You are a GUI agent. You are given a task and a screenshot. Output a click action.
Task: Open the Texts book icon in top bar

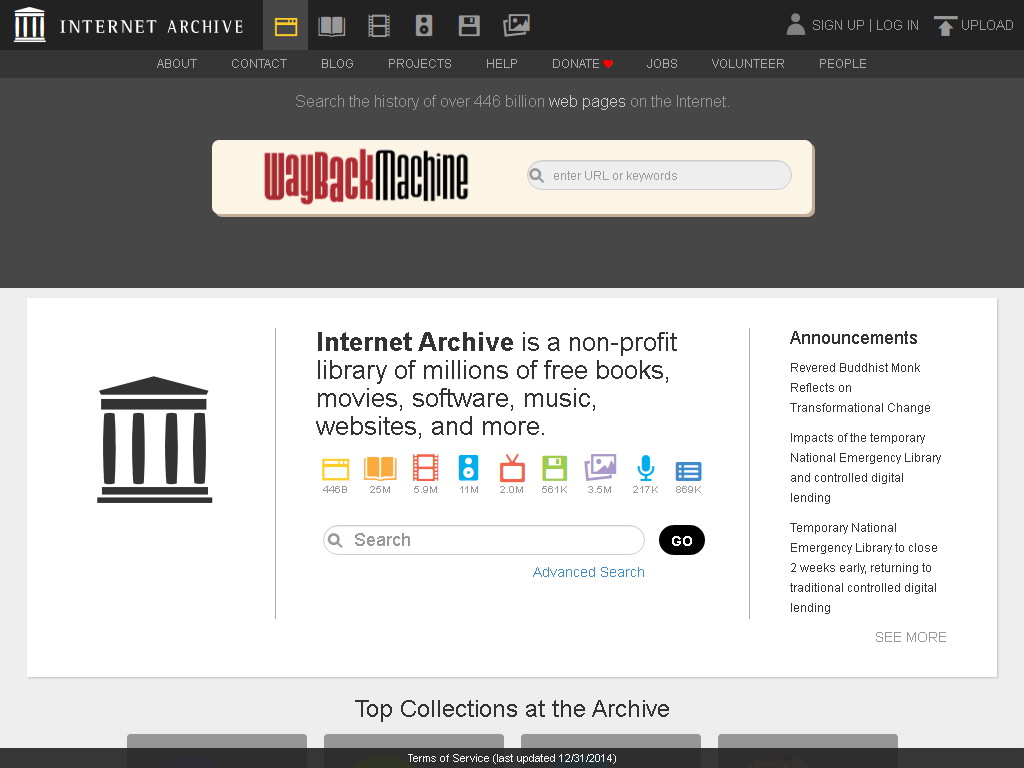point(331,26)
